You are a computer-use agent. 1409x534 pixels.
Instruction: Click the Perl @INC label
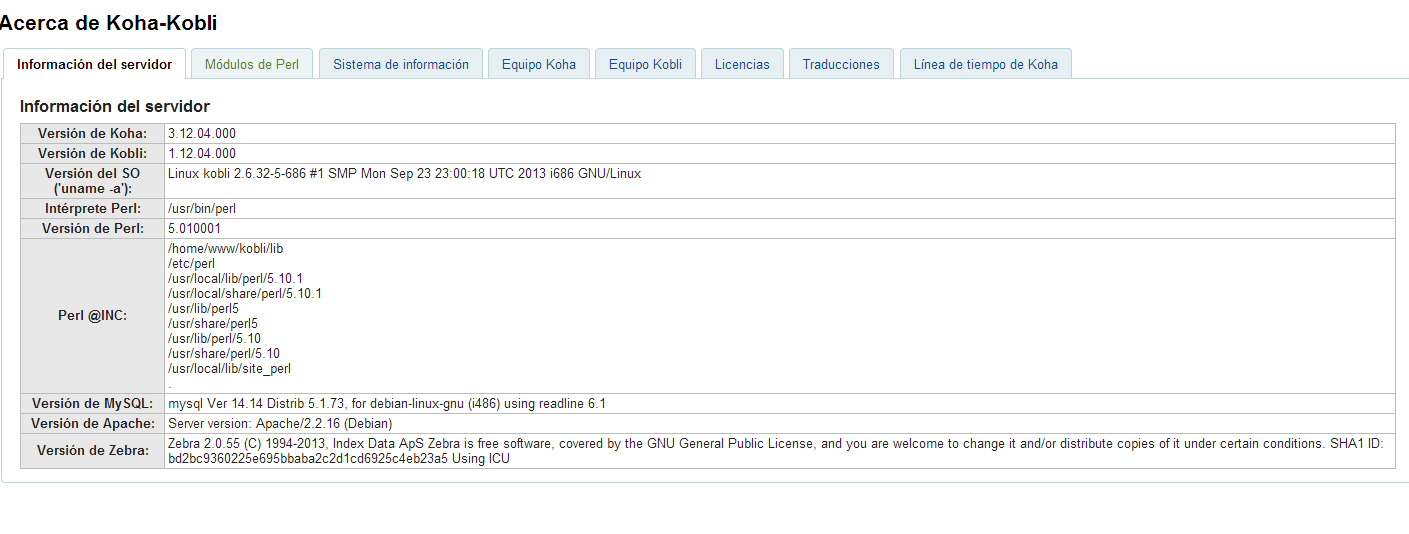point(92,315)
